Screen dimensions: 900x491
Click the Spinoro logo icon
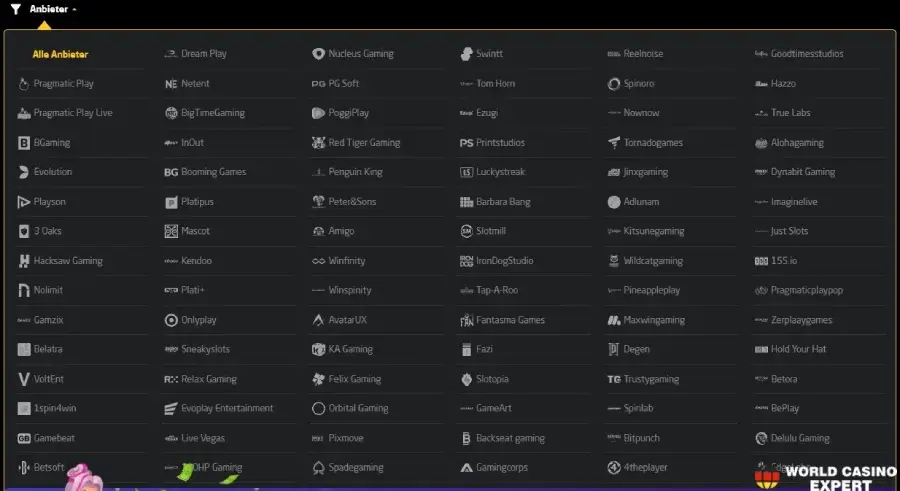[x=614, y=84]
